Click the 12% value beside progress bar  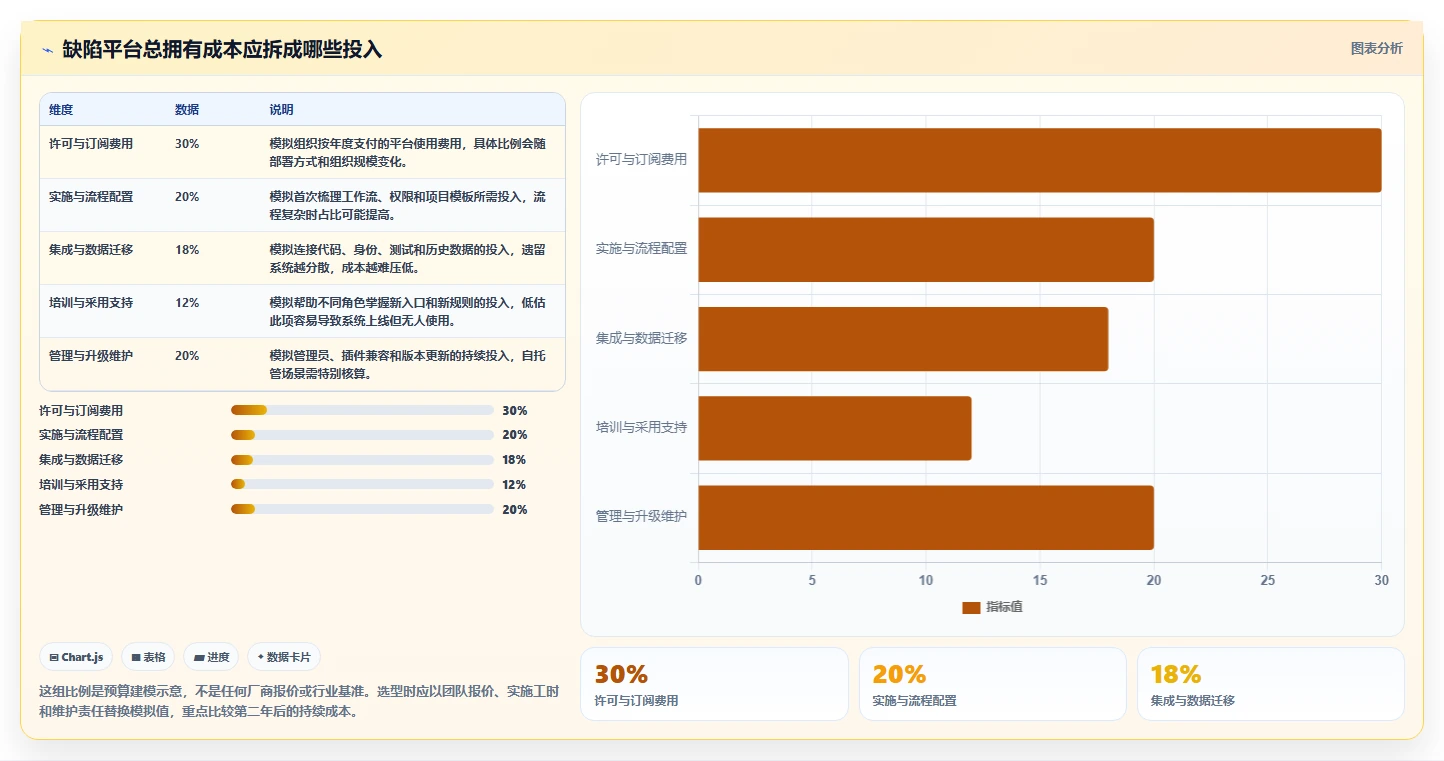click(x=514, y=485)
